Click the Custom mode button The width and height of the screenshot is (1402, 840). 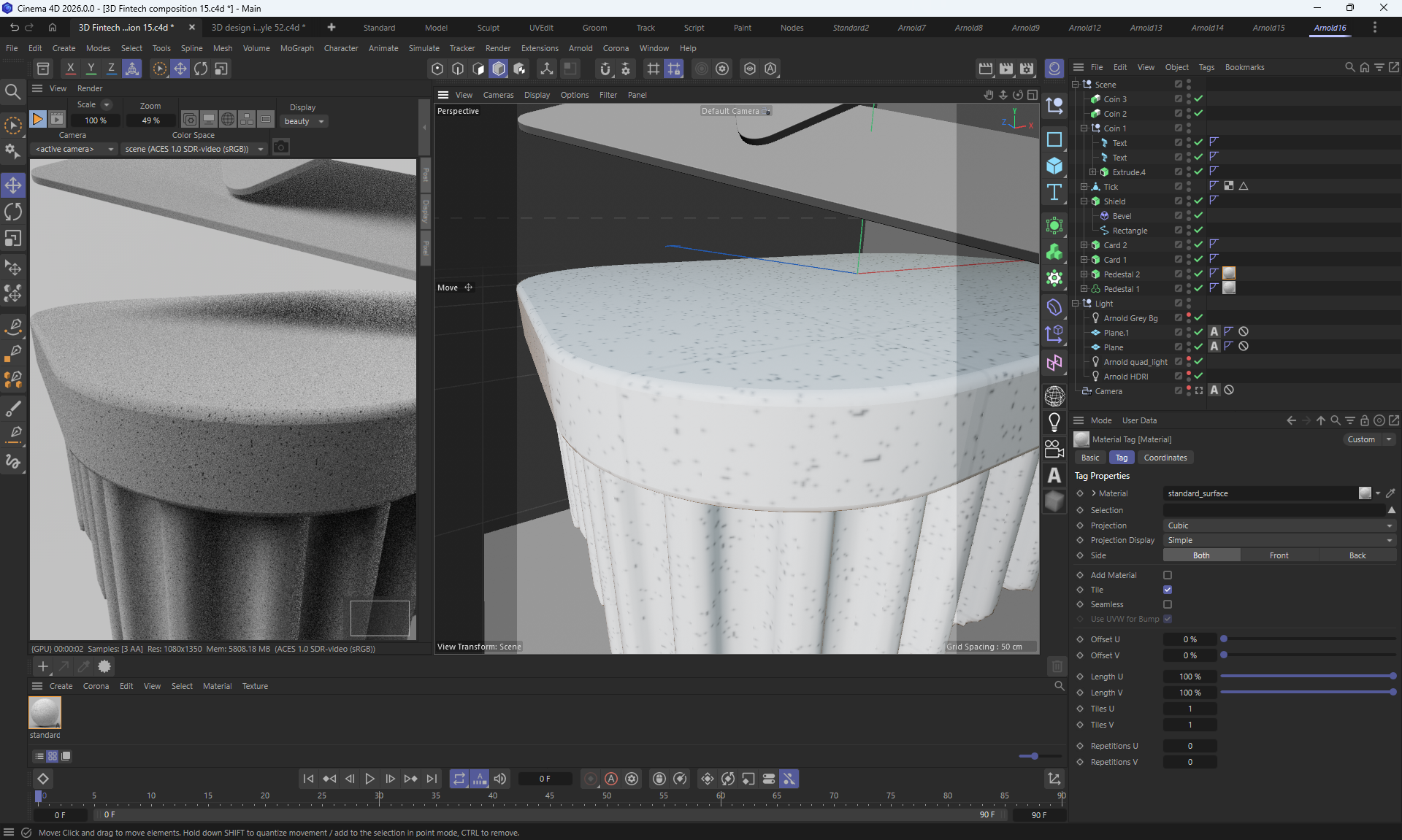pos(1361,439)
